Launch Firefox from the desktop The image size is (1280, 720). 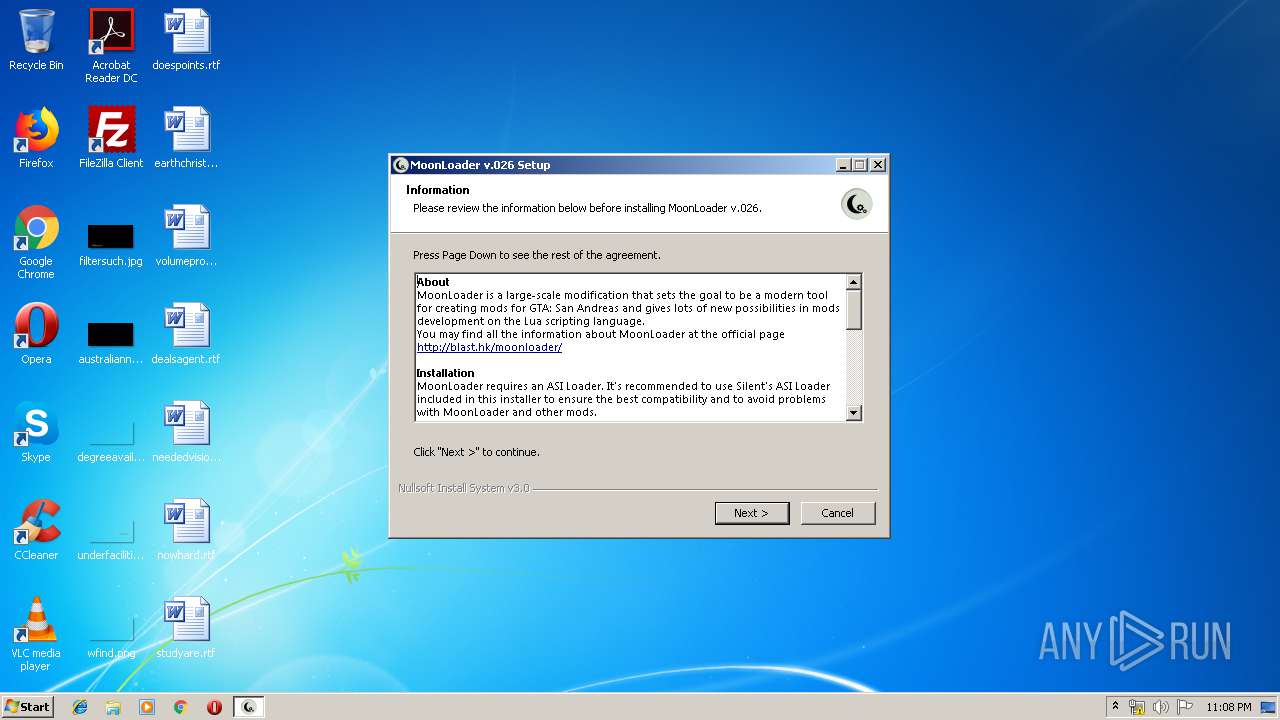pyautogui.click(x=36, y=138)
